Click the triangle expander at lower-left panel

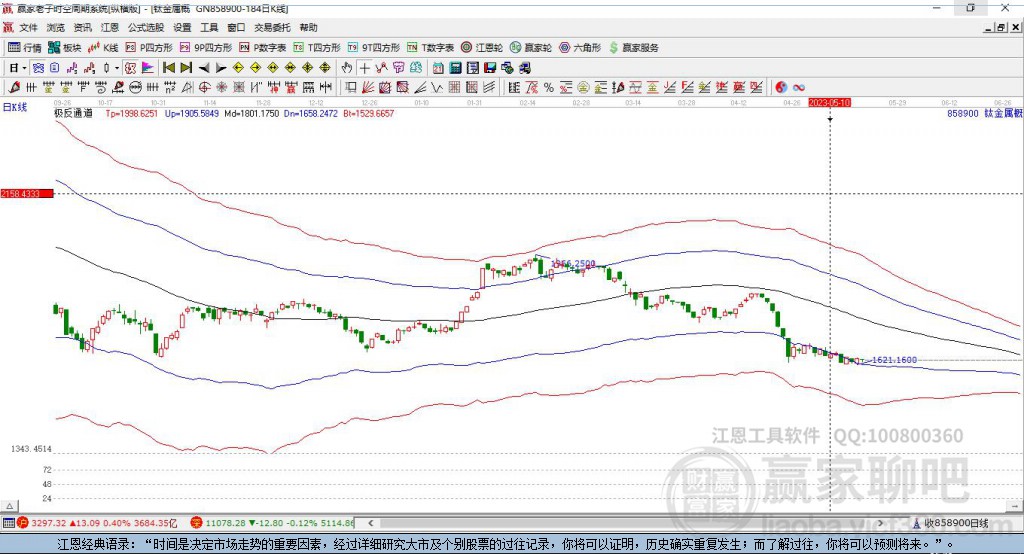click(x=10, y=506)
